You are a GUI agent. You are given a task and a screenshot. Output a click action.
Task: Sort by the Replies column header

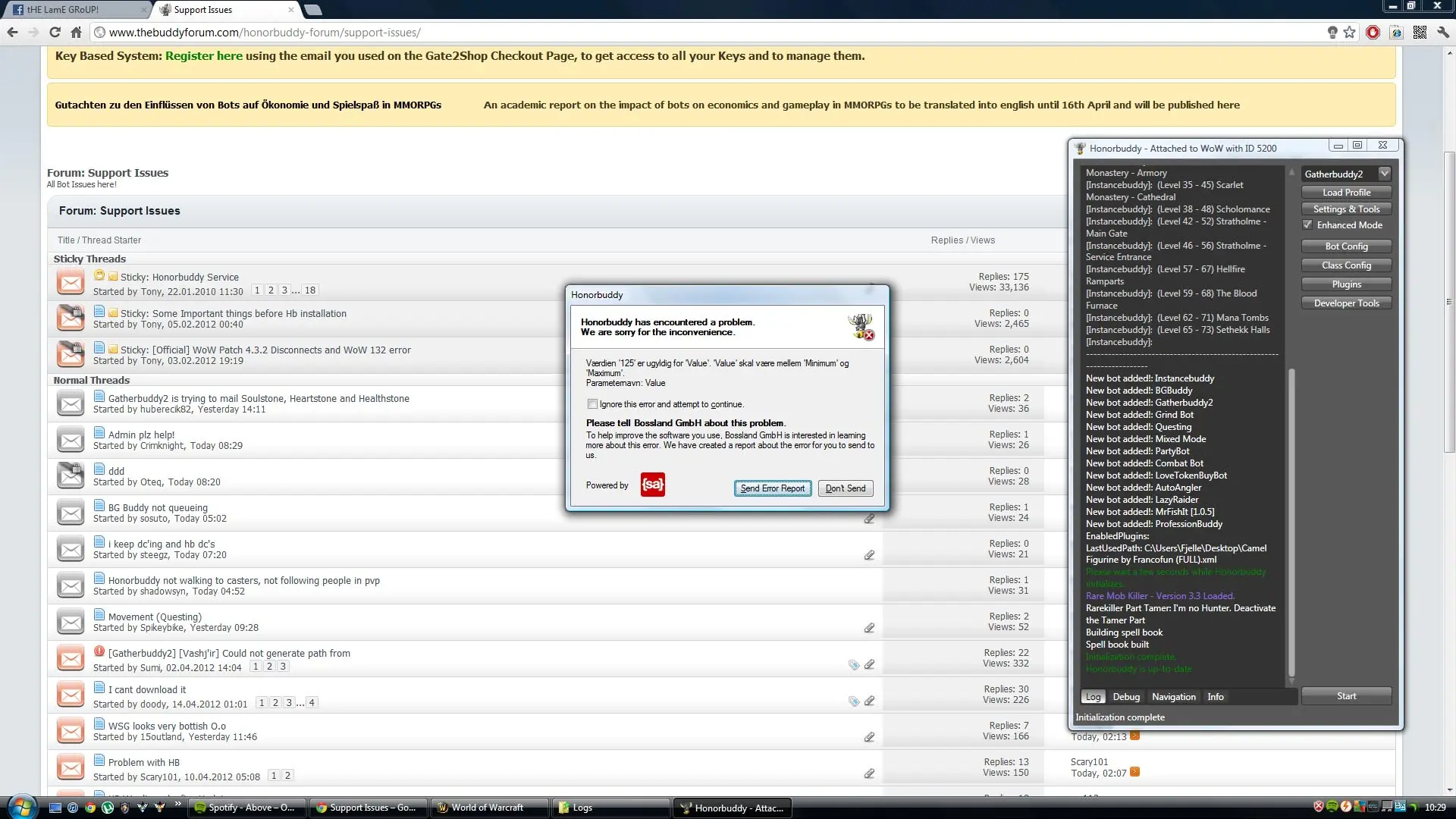(x=947, y=240)
